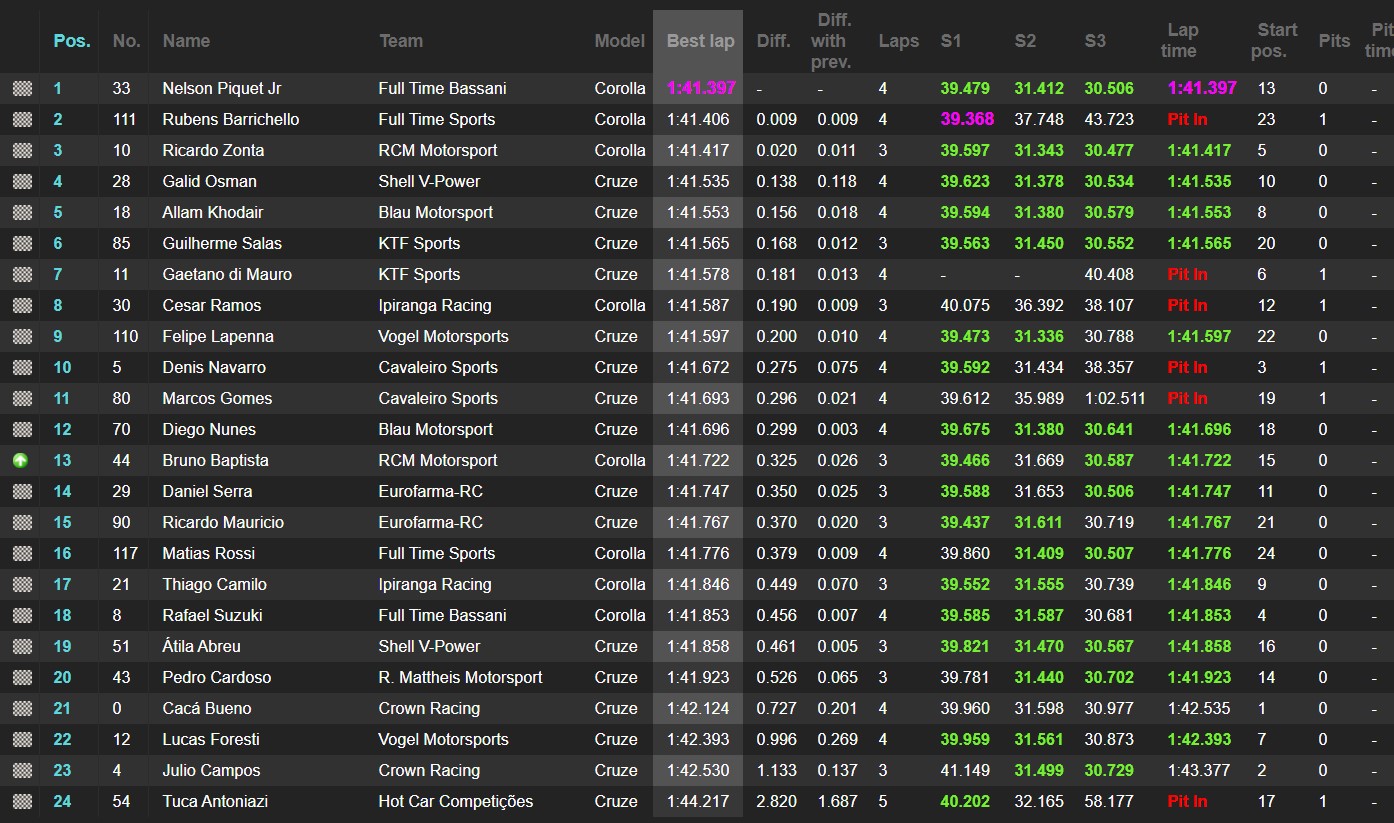Sort by the Name column header

tap(186, 41)
